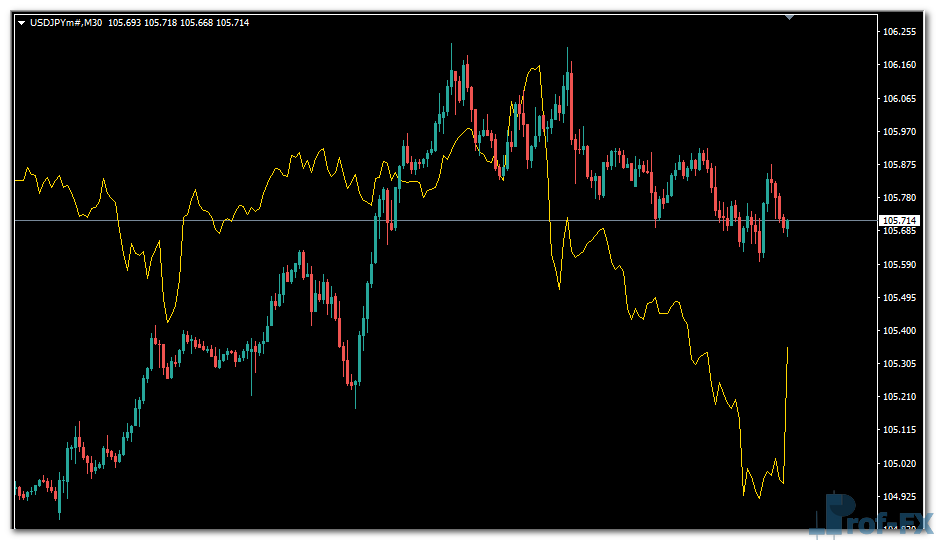This screenshot has width=936, height=540.
Task: Select the 104.925 level on price scale
Action: [900, 496]
